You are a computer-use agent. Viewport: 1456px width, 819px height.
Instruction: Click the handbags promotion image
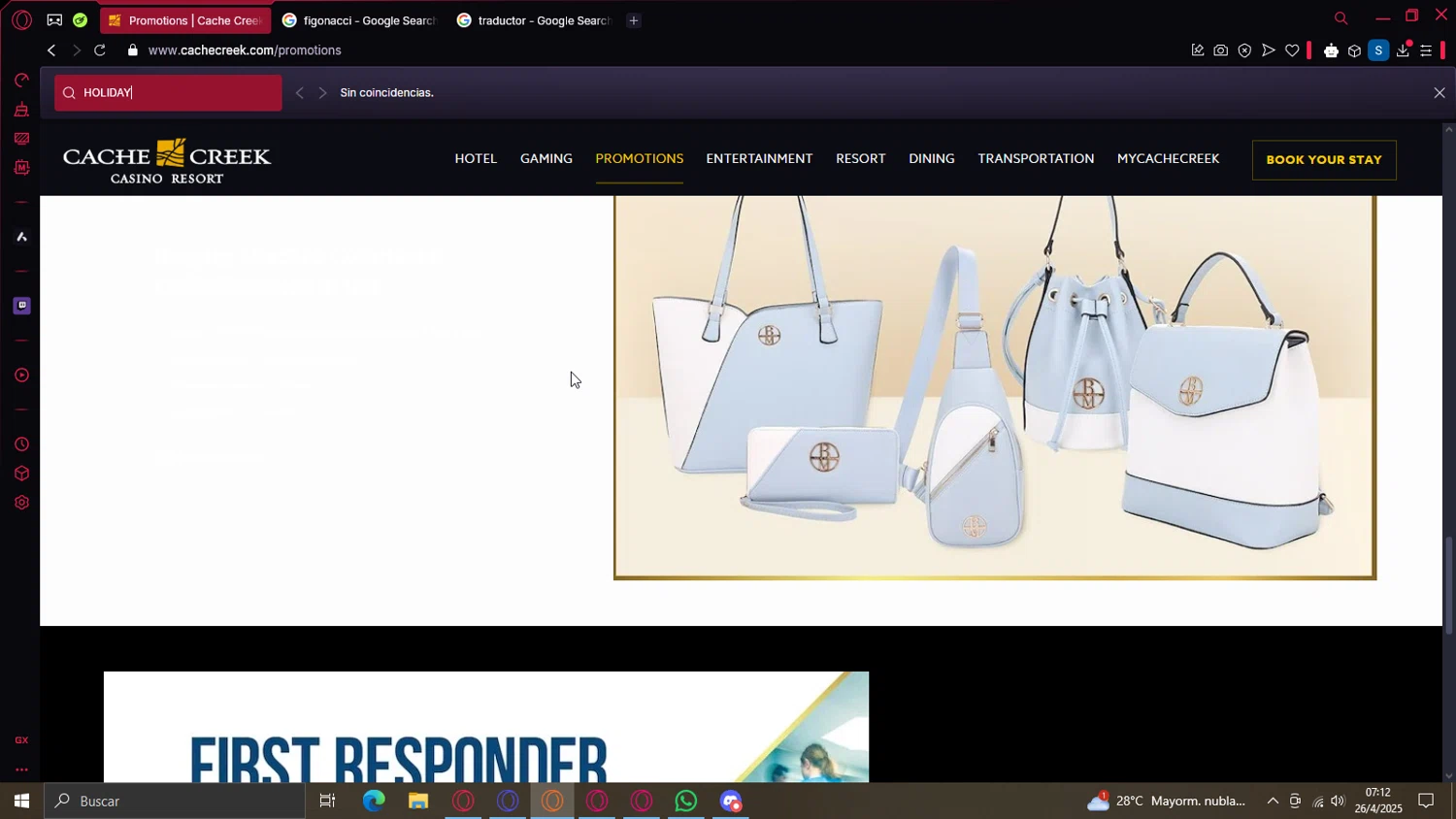995,387
